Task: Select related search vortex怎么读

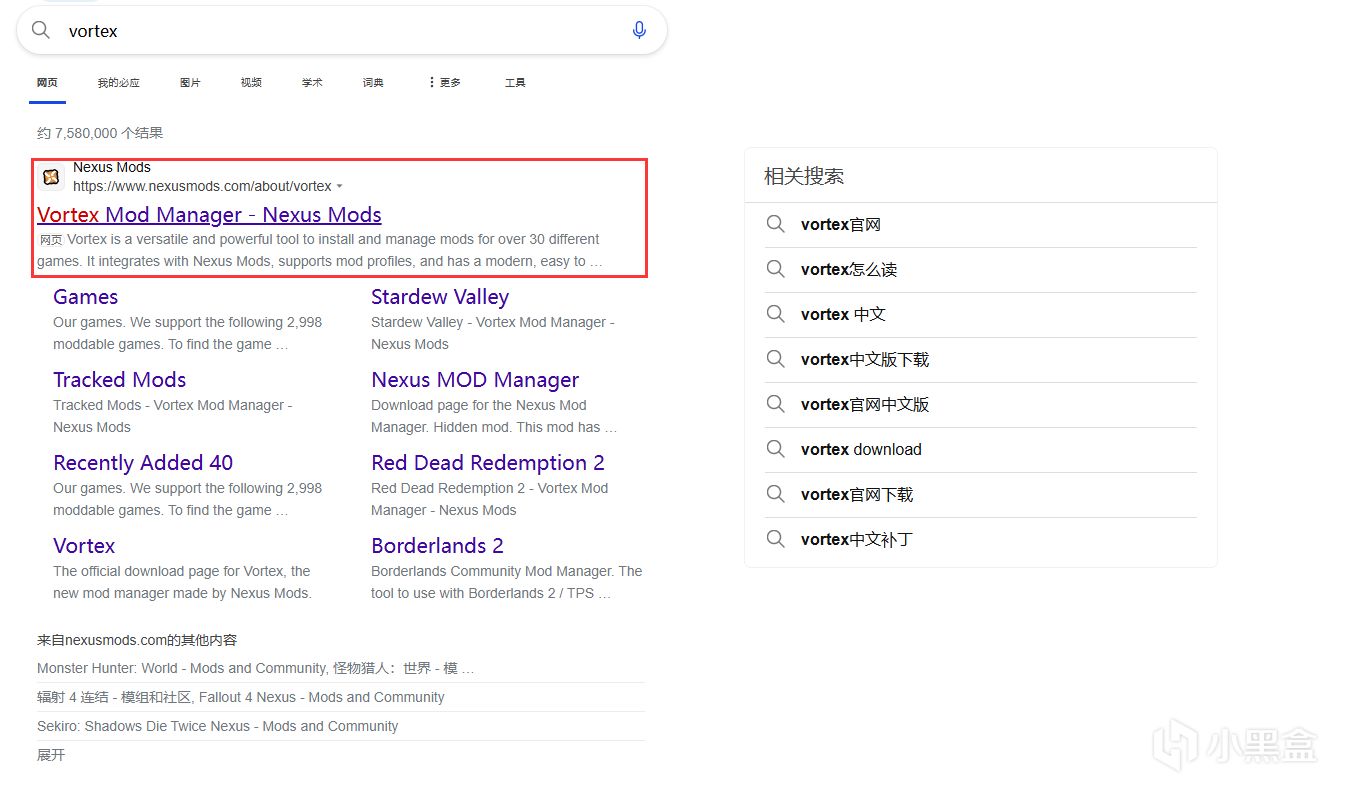Action: click(849, 270)
